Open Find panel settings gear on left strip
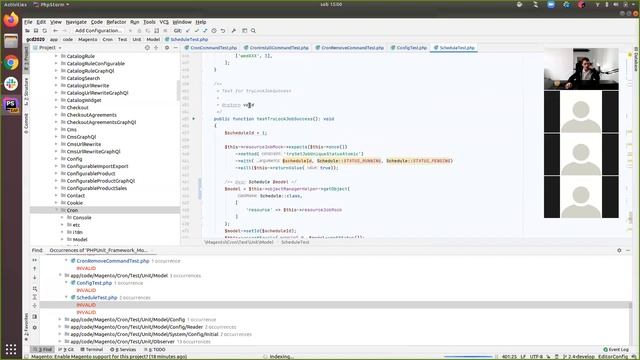 point(35,327)
